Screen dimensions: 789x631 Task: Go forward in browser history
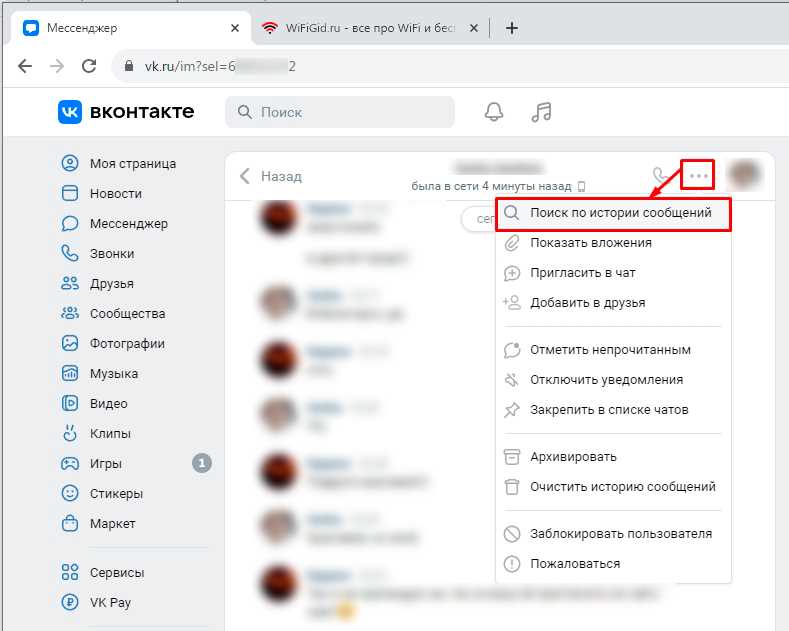(57, 66)
